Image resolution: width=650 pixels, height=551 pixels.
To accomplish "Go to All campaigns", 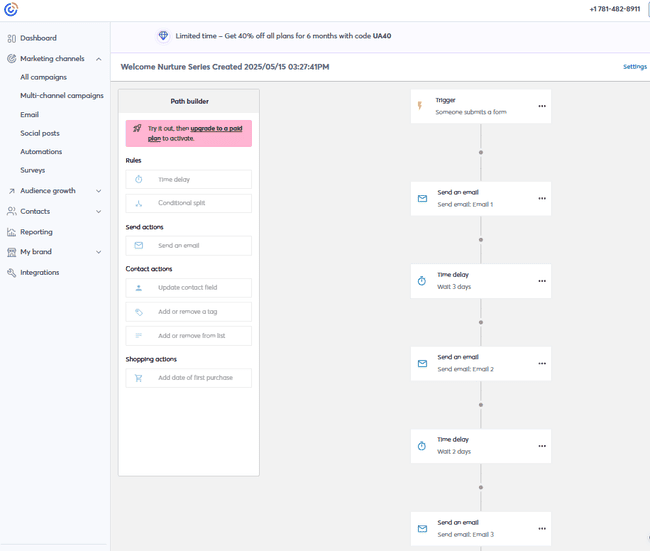I will tap(43, 77).
